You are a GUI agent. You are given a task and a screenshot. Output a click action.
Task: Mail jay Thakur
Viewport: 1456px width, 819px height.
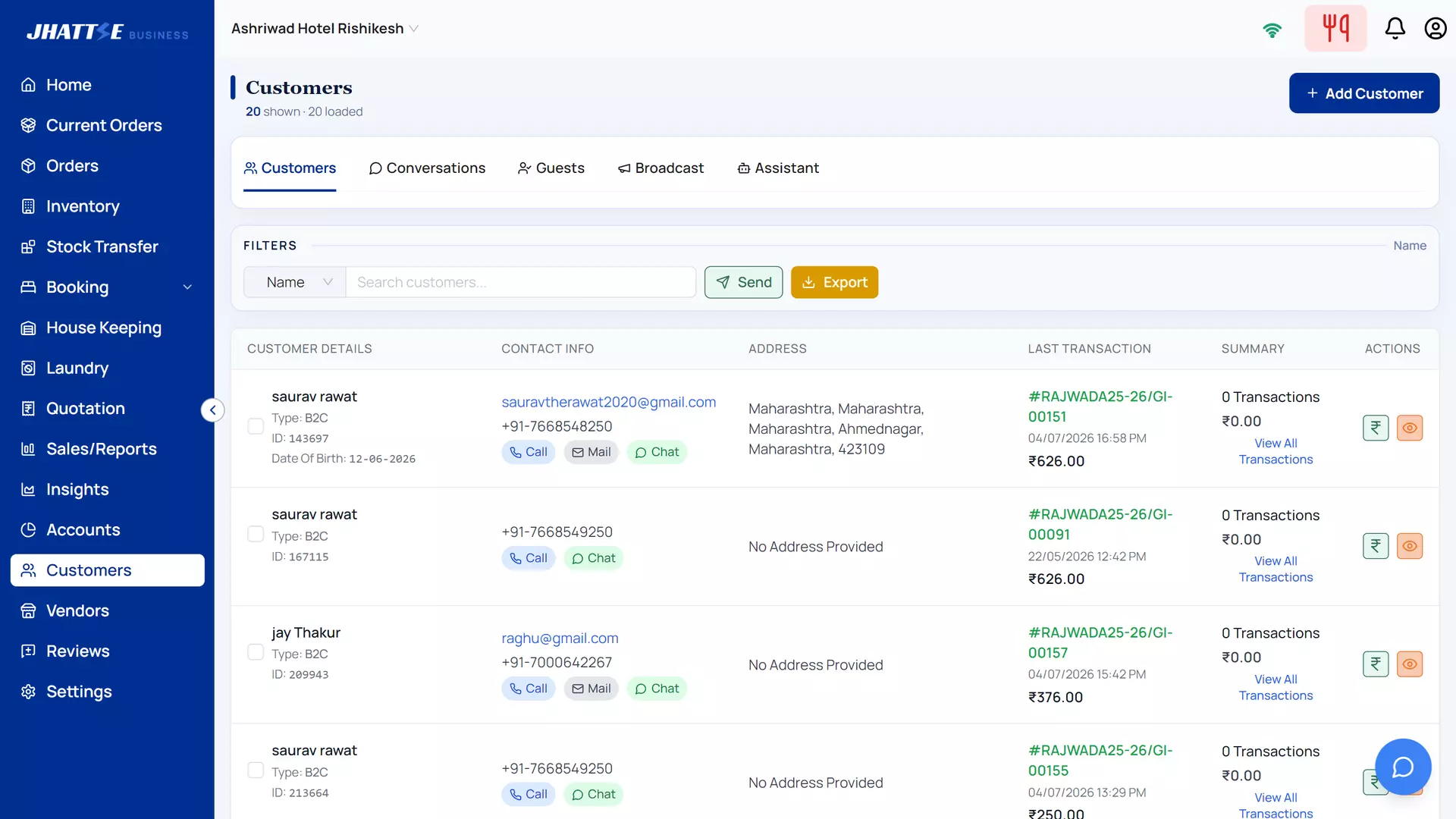tap(591, 689)
